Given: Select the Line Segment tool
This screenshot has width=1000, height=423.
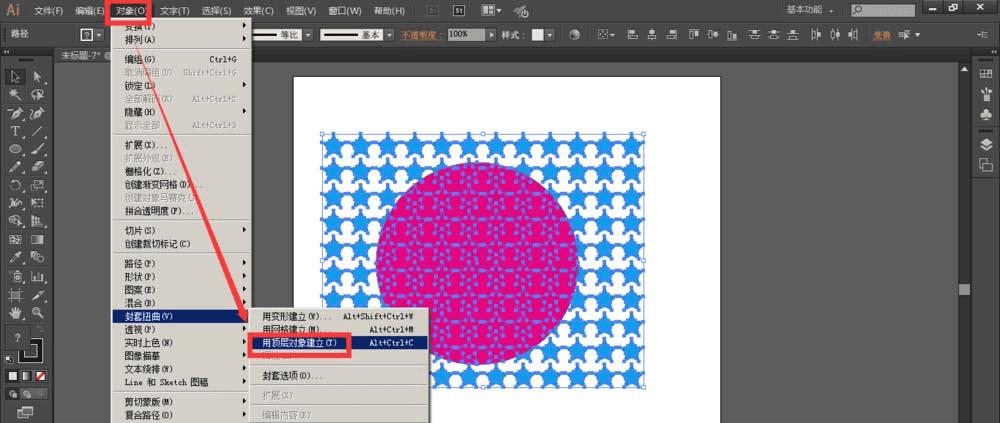Looking at the screenshot, I should click(38, 131).
